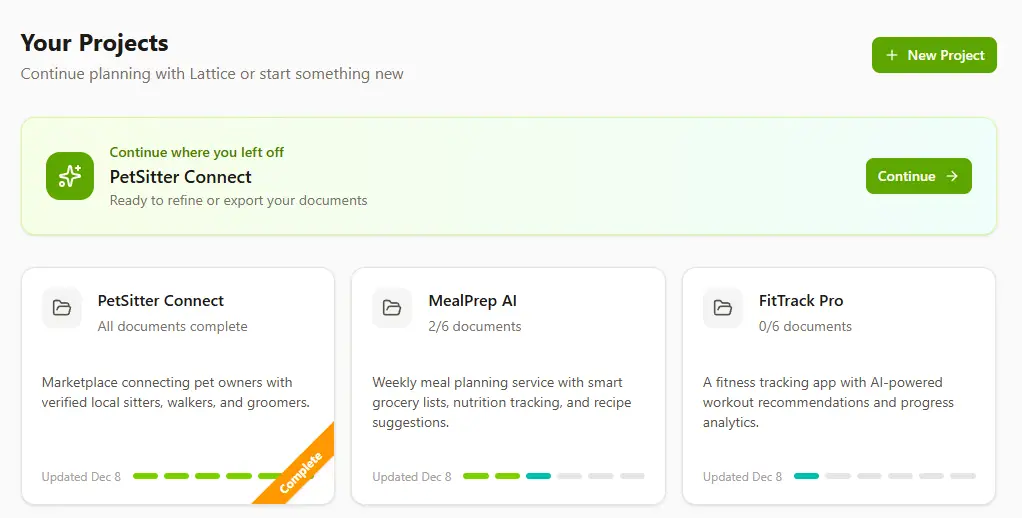This screenshot has height=518, width=1022.
Task: Click the PetSitter Connect folder icon
Action: click(62, 308)
